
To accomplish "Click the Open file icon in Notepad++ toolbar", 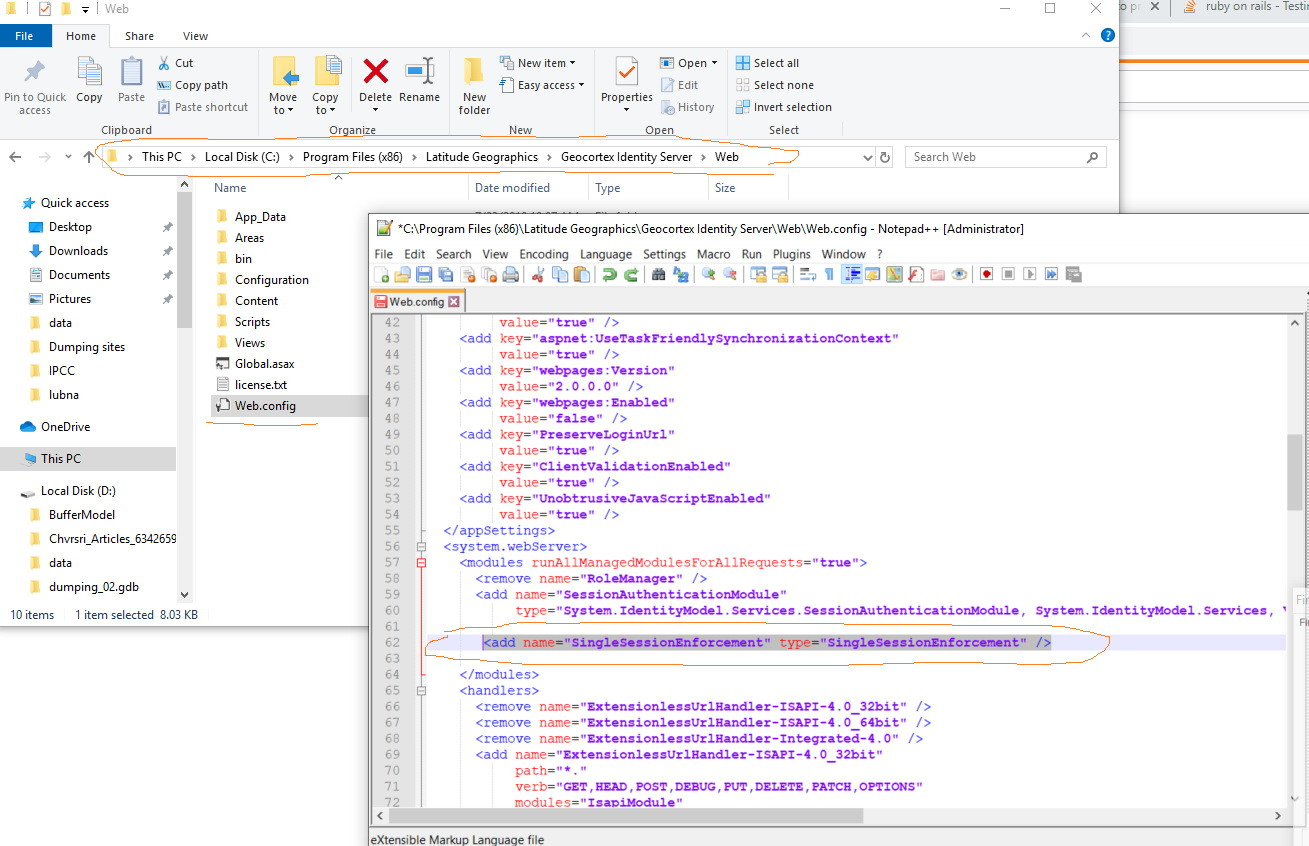I will (x=402, y=275).
